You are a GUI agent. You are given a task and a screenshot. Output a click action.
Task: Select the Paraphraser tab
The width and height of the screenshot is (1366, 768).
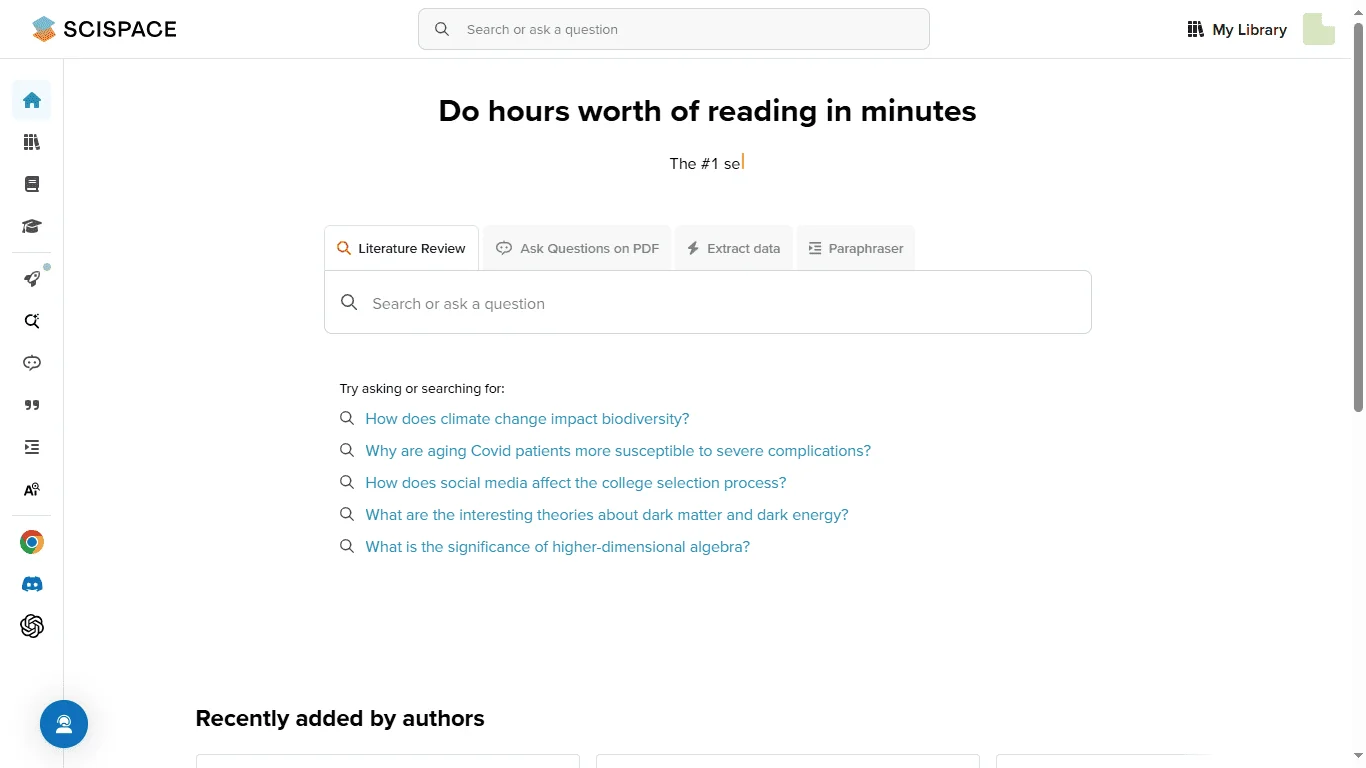855,248
